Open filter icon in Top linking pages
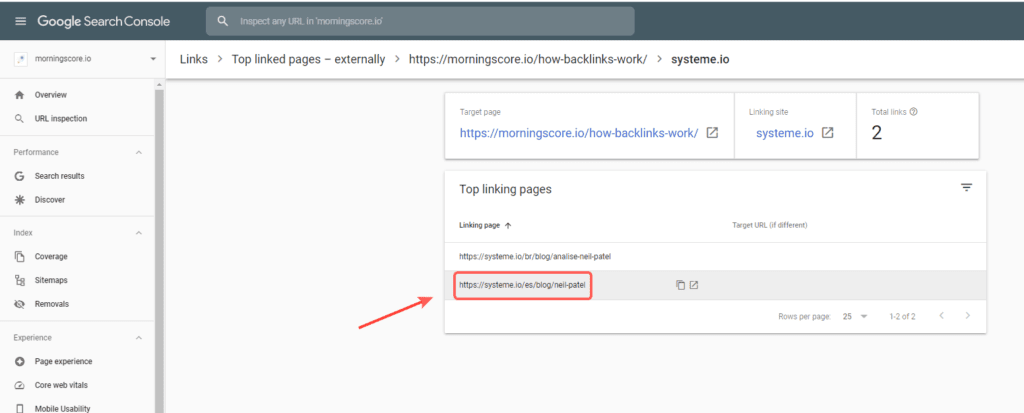The height and width of the screenshot is (413, 1024). (967, 188)
